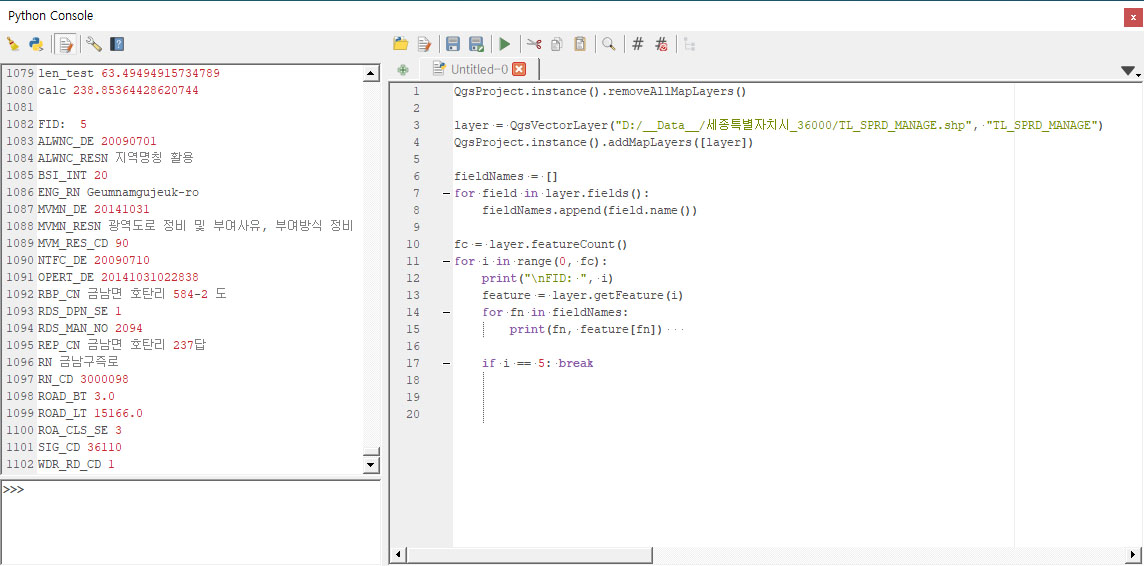Click output line len_test 63.49494915734789
Viewport: 1144px width, 566px height.
coord(129,74)
